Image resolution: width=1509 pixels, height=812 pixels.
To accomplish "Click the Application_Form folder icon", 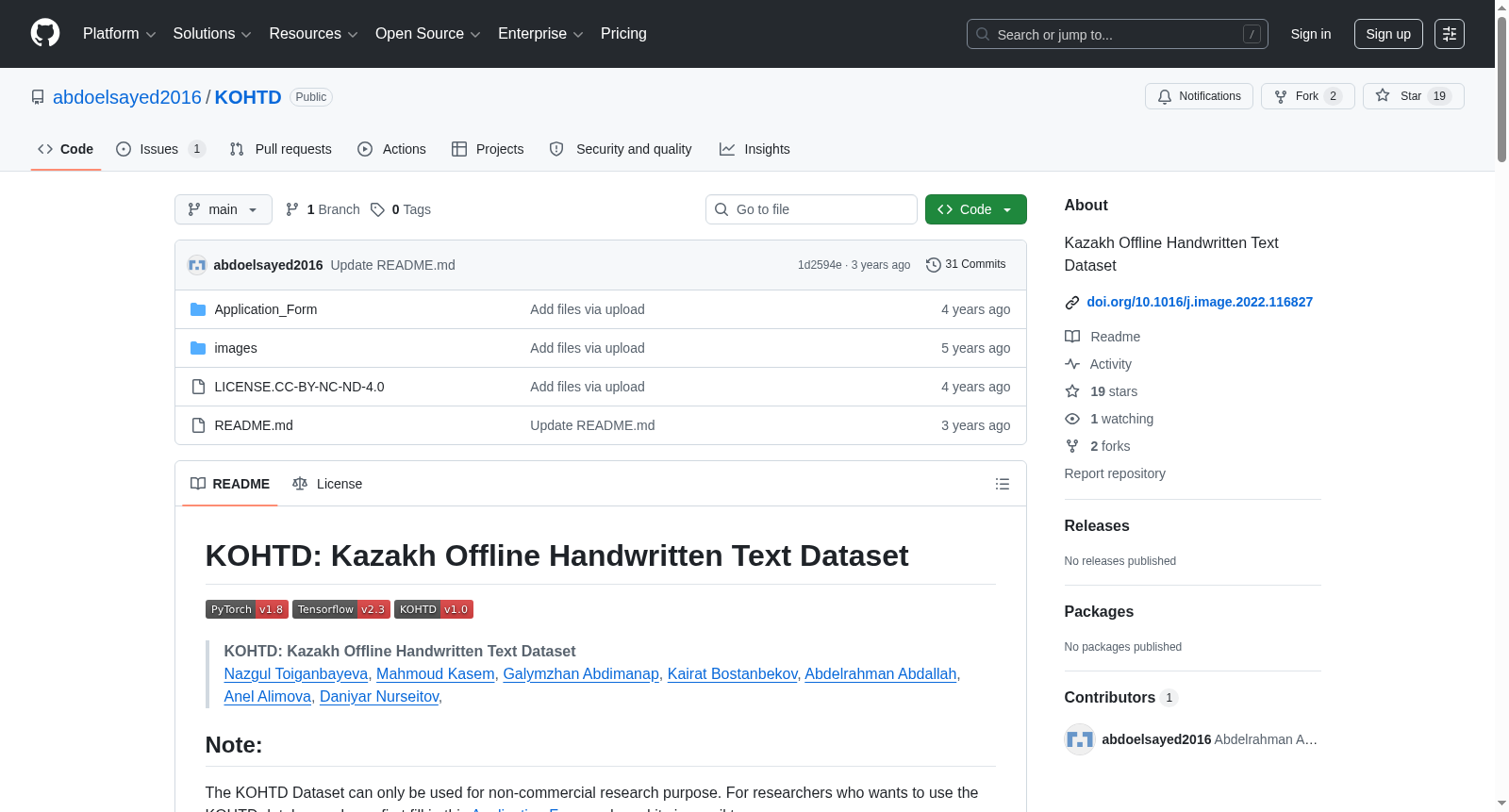I will click(198, 309).
